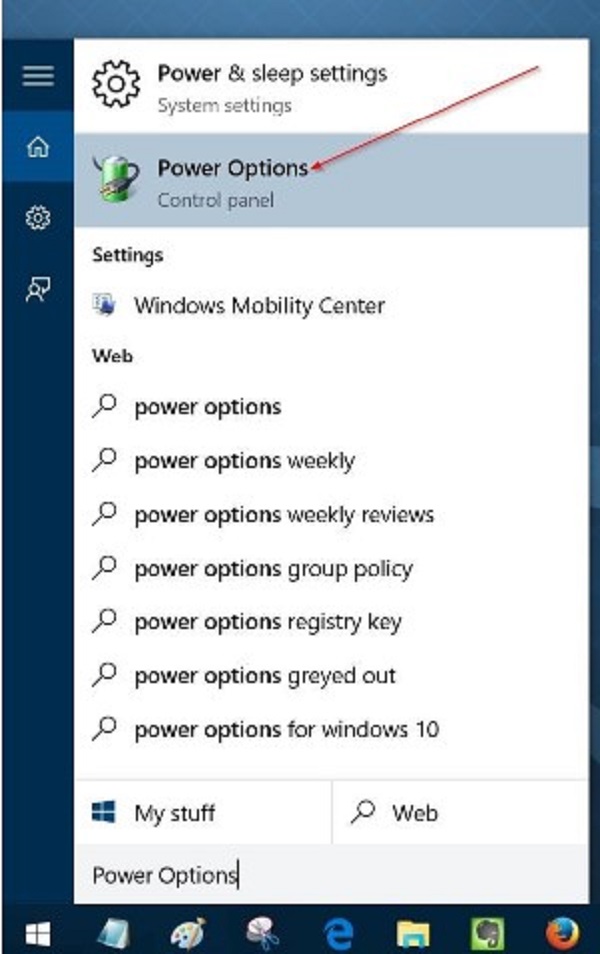Open the Feedback icon in sidebar
This screenshot has height=954, width=600.
[x=37, y=288]
